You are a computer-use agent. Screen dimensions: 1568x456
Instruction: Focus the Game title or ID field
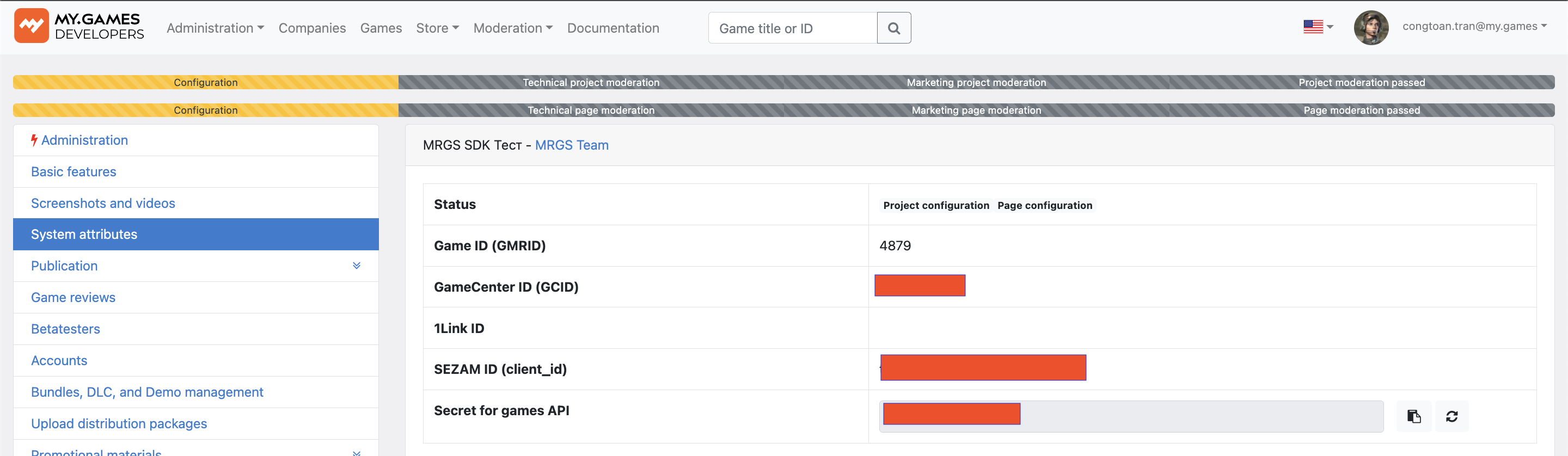click(793, 28)
